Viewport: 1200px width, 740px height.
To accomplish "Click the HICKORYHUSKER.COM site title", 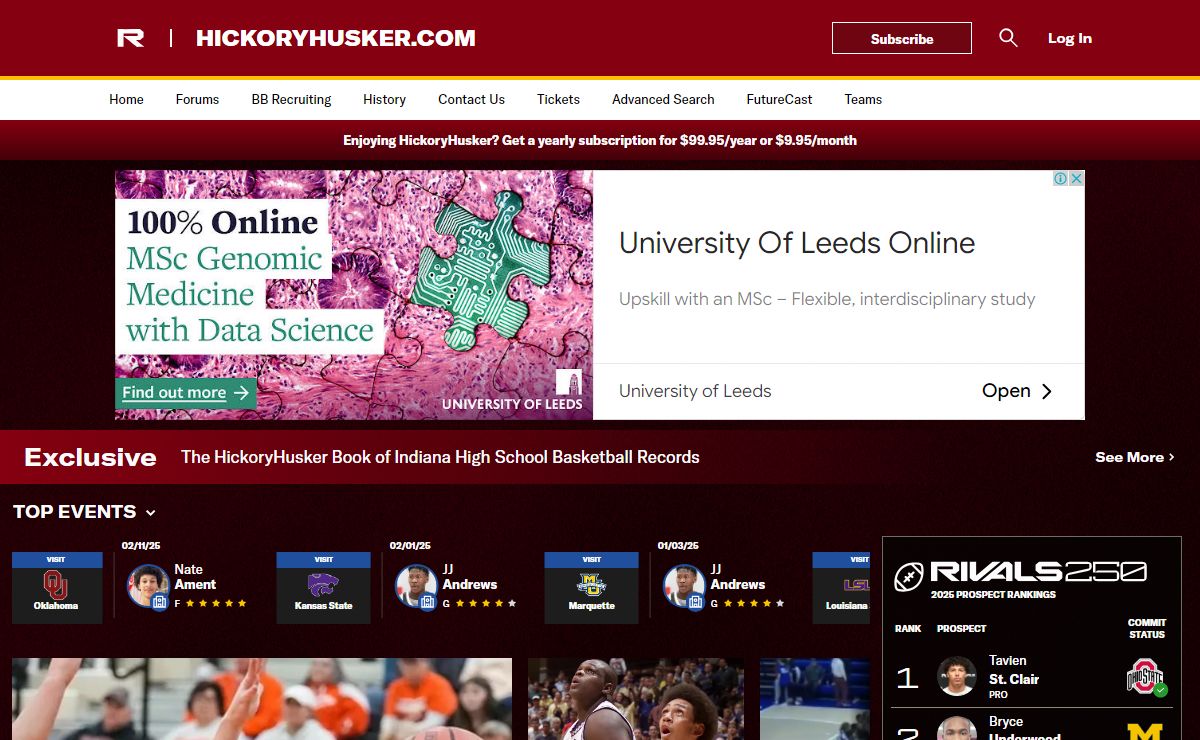I will click(x=336, y=38).
